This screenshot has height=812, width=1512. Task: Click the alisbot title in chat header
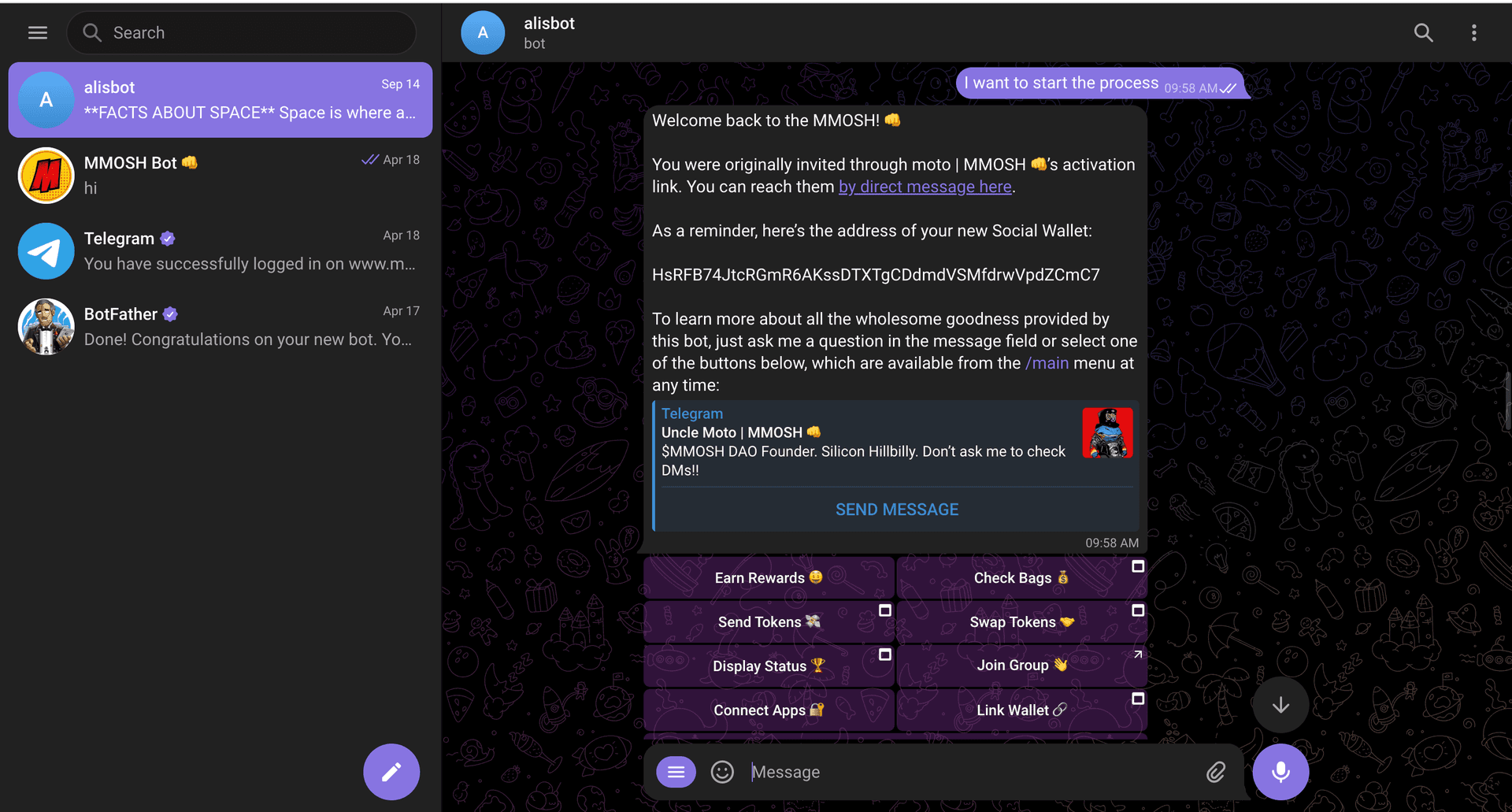pyautogui.click(x=549, y=23)
